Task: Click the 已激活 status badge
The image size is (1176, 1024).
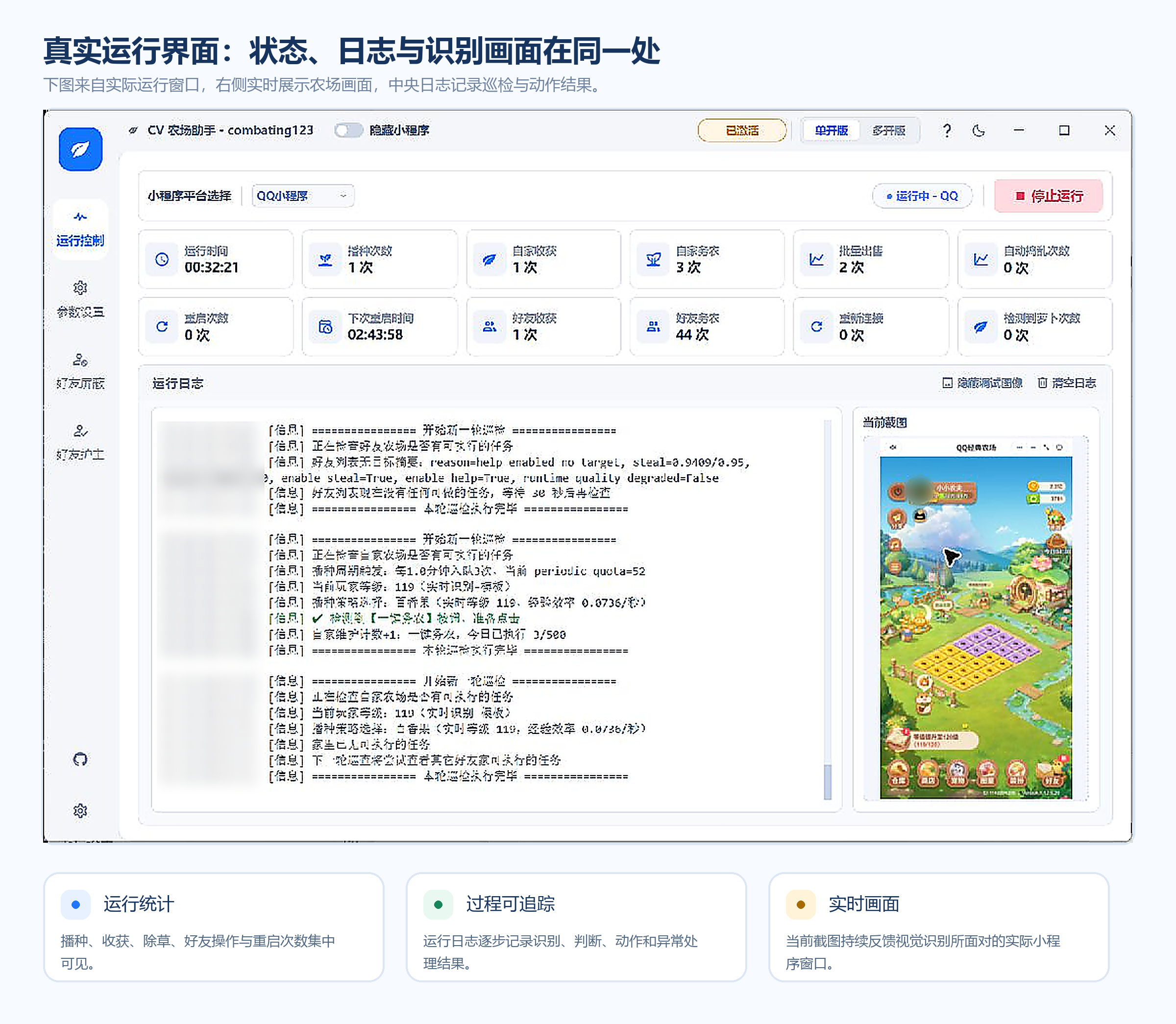Action: tap(742, 130)
